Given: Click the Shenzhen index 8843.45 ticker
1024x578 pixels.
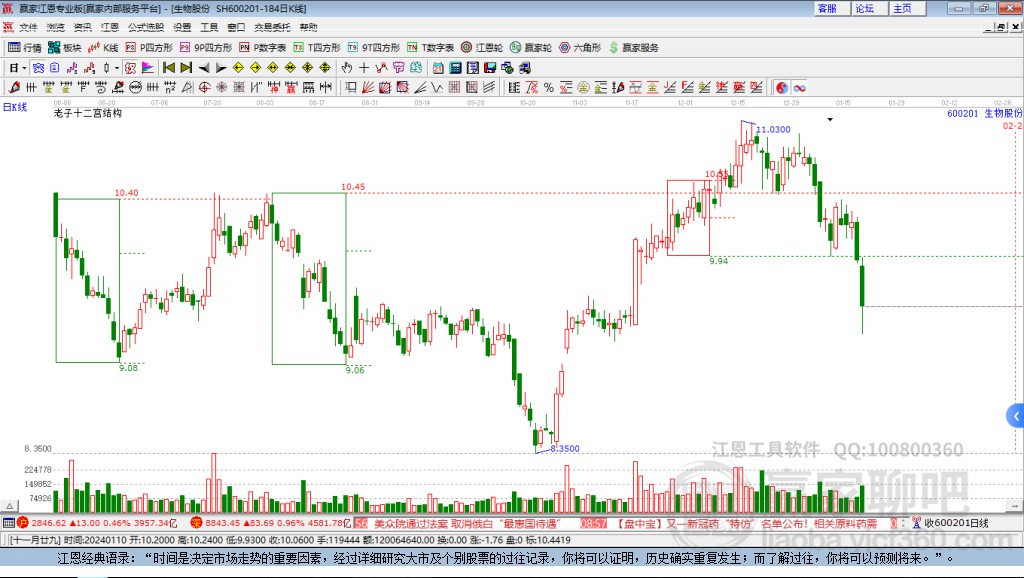Looking at the screenshot, I should 271,523.
